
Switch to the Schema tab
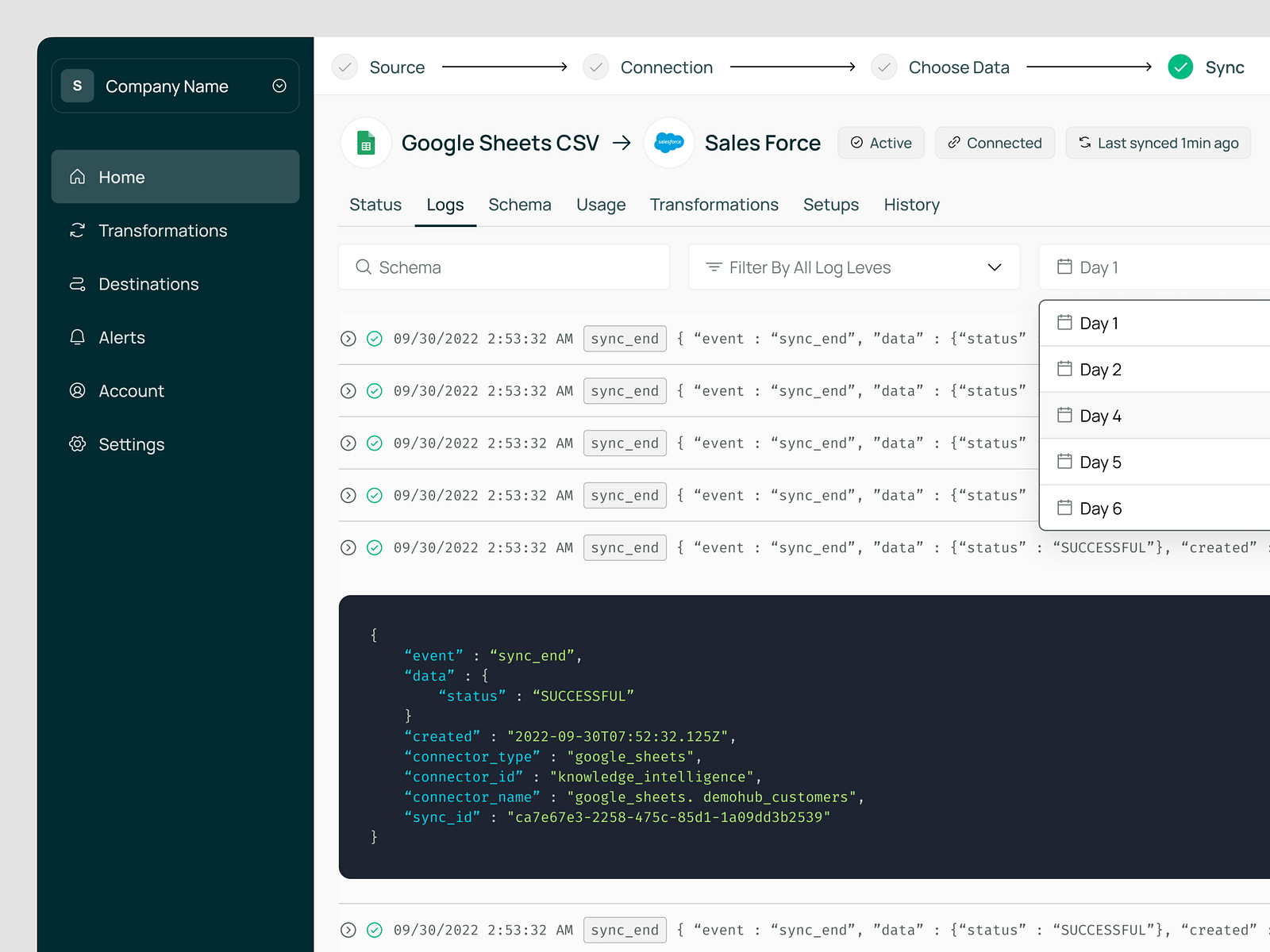click(x=520, y=205)
